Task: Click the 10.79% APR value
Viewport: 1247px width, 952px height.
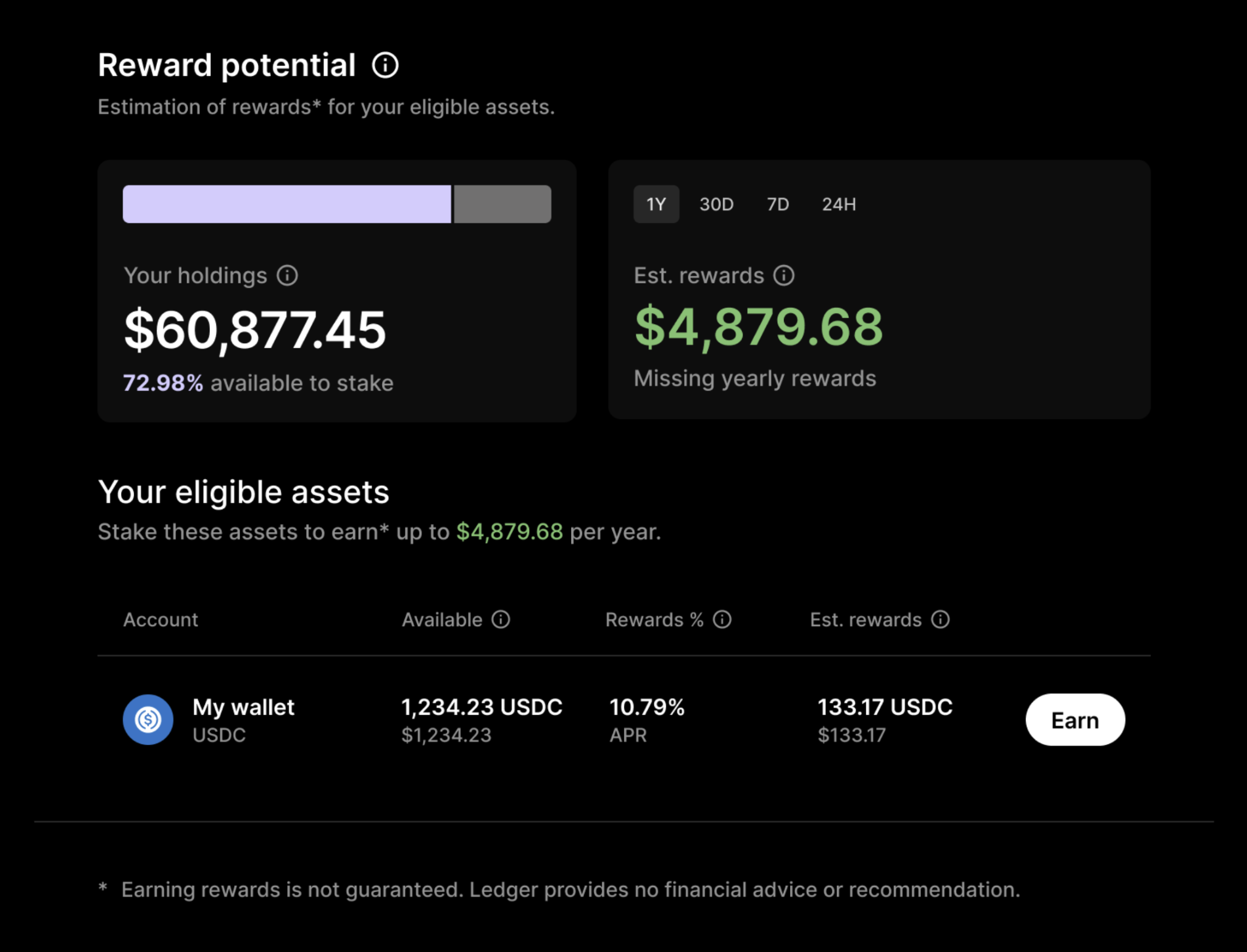Action: (647, 707)
